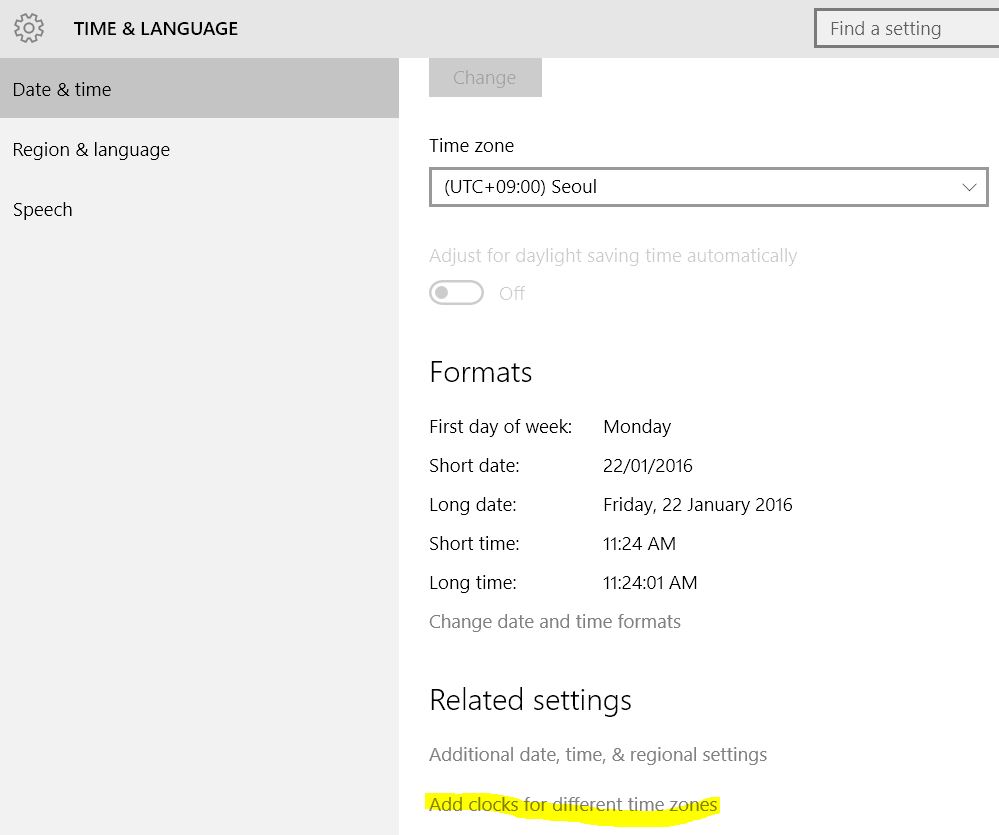
Task: Click Change date and time formats
Action: [555, 621]
